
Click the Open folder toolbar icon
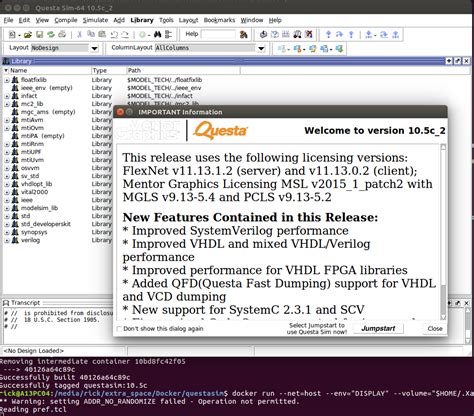tap(28, 34)
